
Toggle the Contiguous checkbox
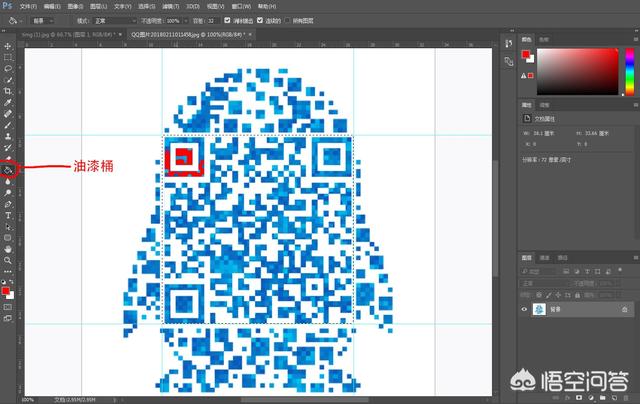click(x=260, y=20)
